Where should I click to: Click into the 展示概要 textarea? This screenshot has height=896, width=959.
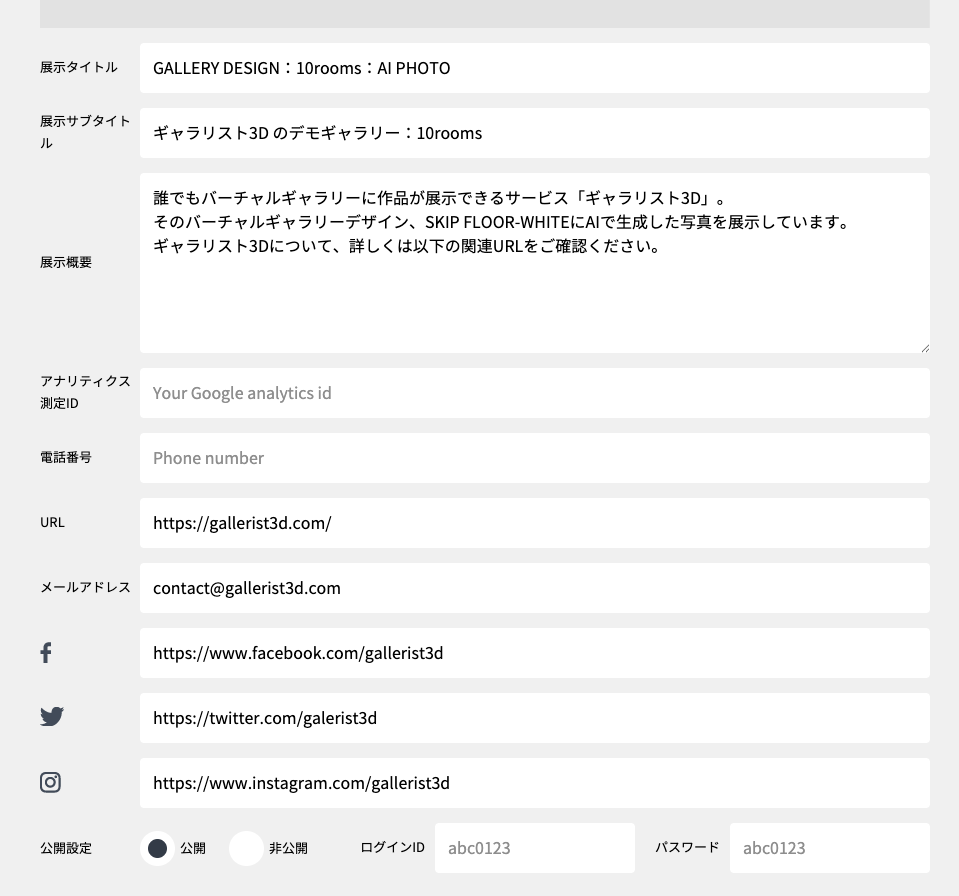[x=535, y=263]
